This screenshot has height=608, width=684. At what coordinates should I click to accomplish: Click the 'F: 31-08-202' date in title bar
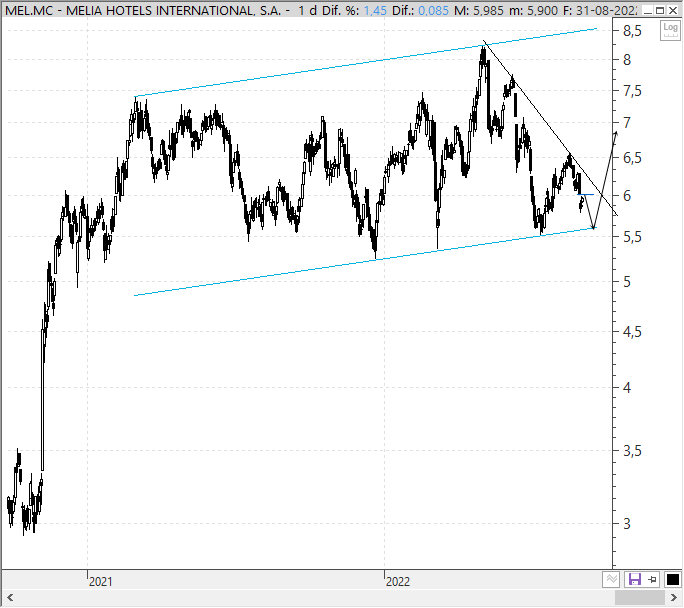point(600,10)
